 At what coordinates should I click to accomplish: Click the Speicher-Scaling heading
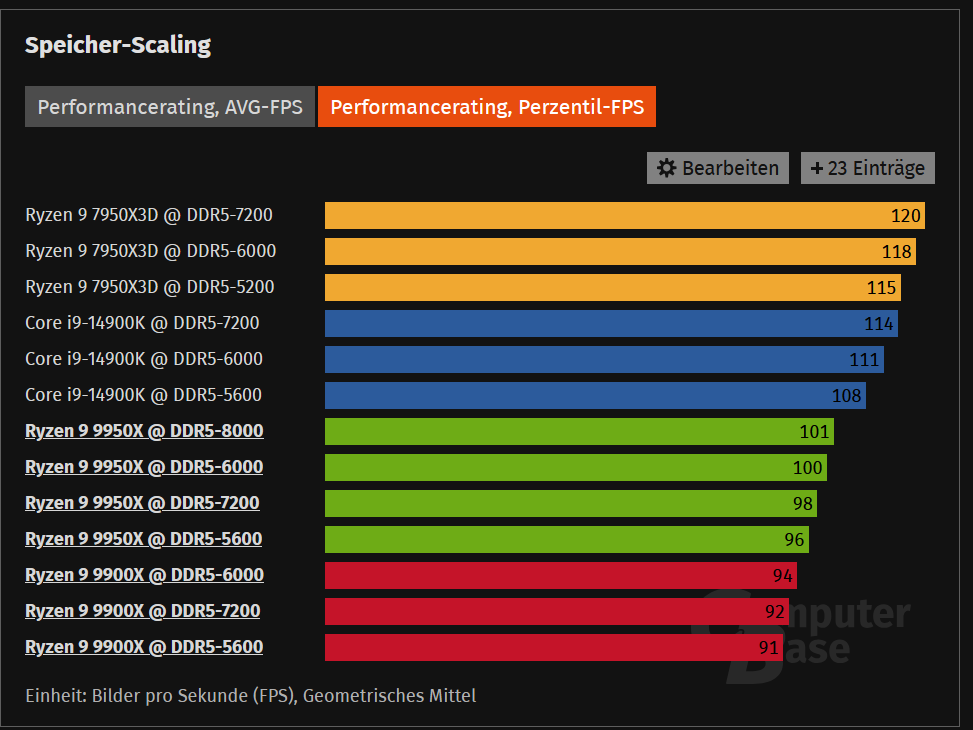click(x=118, y=45)
